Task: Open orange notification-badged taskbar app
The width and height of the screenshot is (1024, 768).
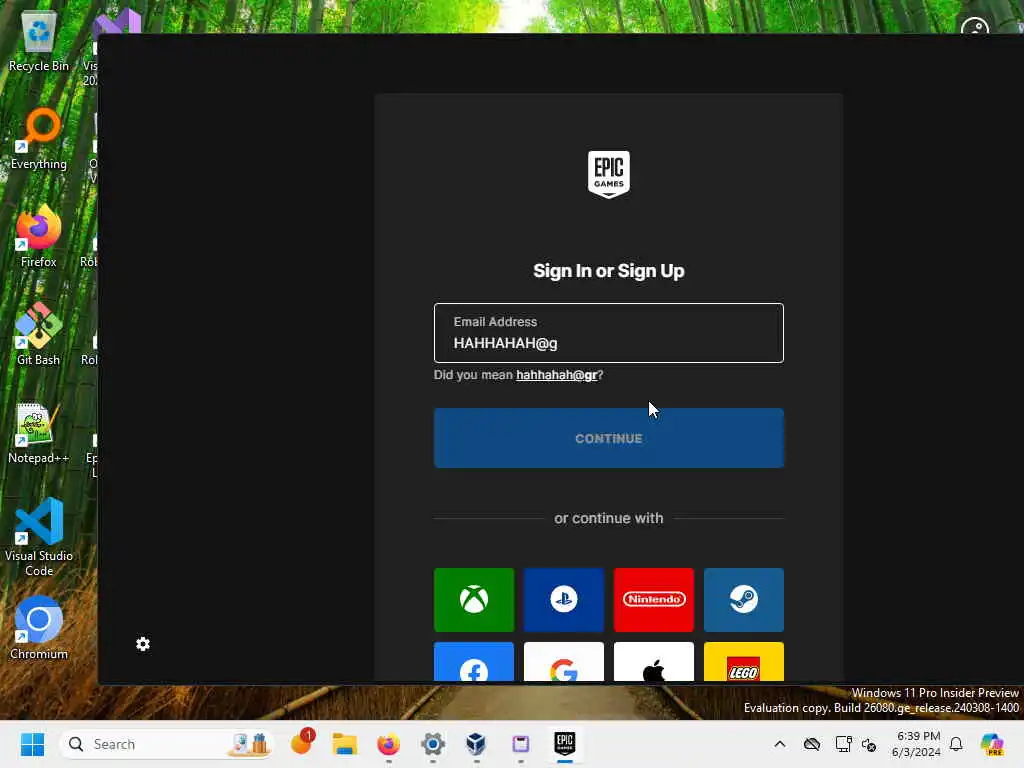Action: click(x=302, y=743)
